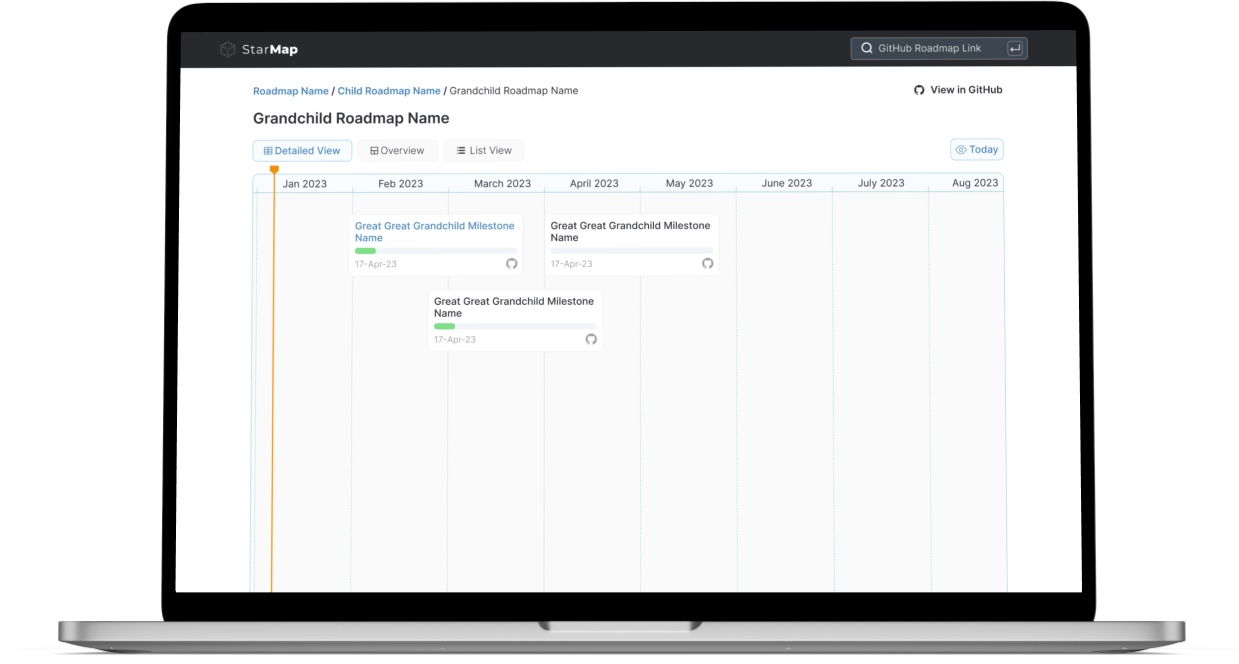Click the StarMap brand name in header

click(x=270, y=49)
